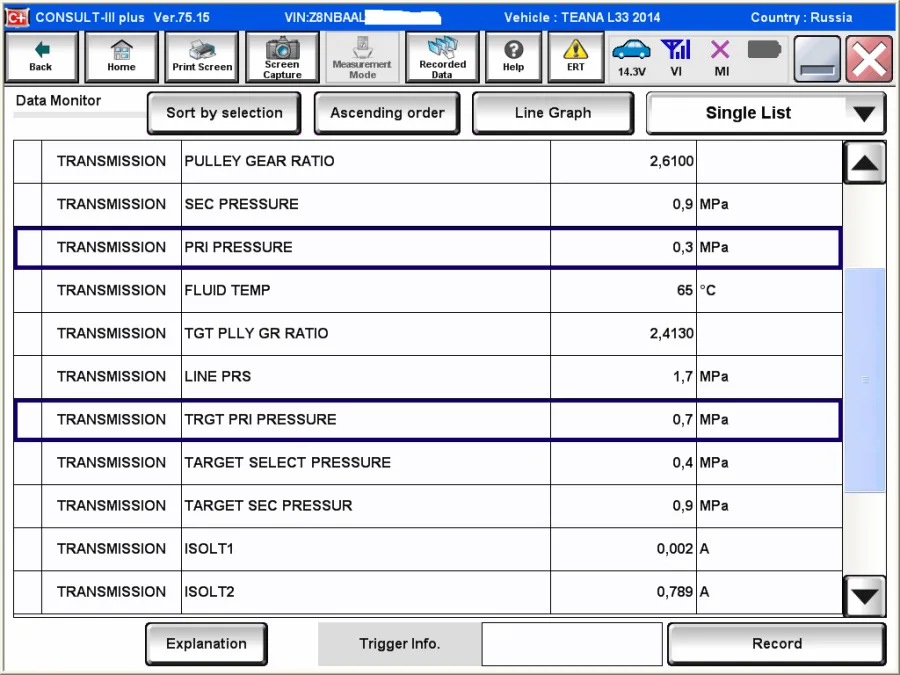
Task: Click the 0,002 ISOLT1 current value
Action: click(675, 549)
